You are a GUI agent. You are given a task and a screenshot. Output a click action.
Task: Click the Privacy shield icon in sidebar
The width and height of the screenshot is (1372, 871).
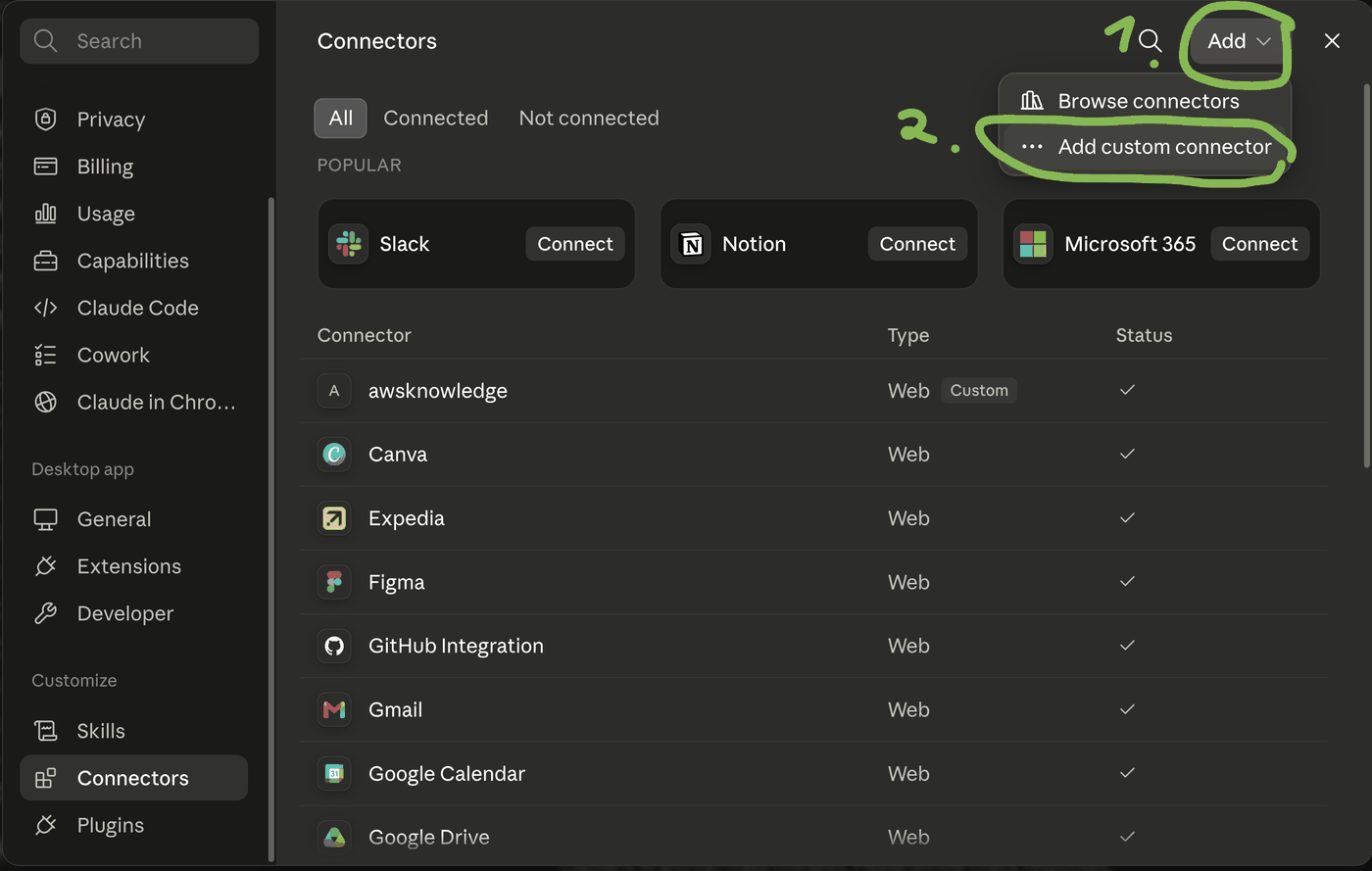point(45,120)
